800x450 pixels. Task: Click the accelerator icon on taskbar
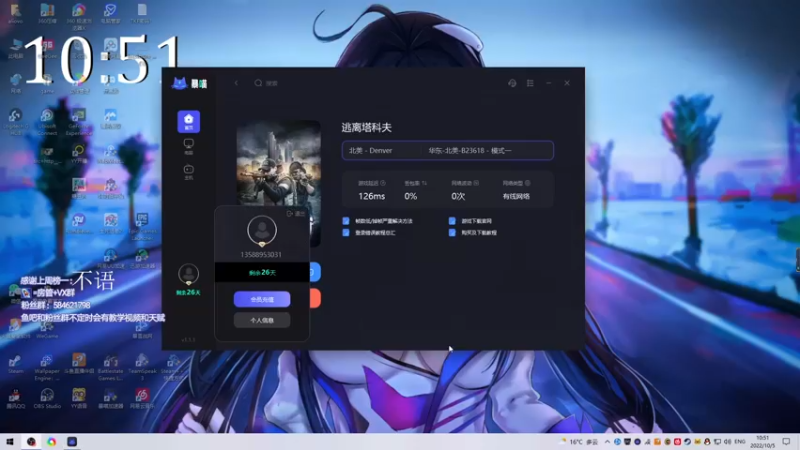[x=72, y=442]
